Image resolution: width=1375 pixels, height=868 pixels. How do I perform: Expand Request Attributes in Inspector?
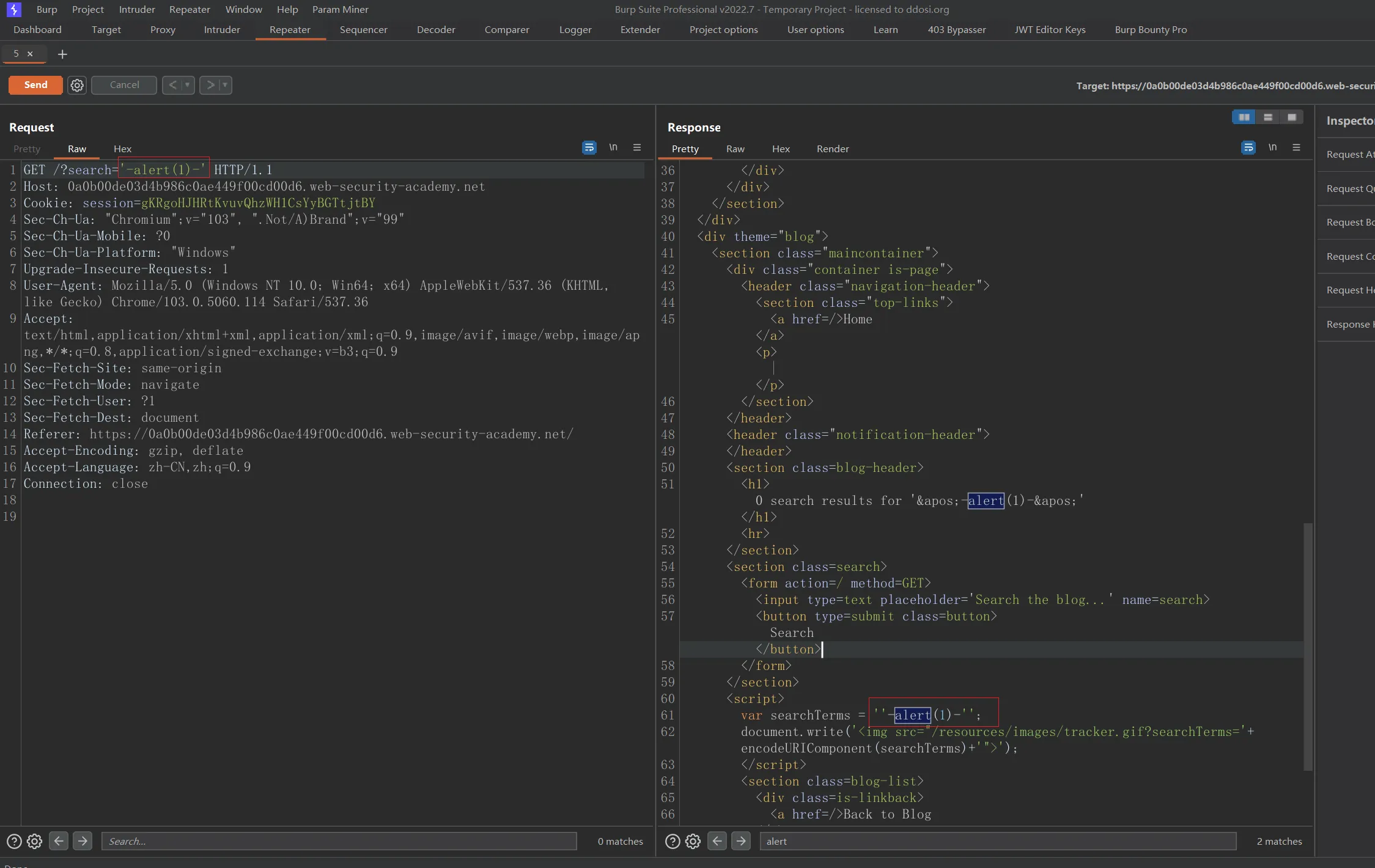tap(1347, 155)
